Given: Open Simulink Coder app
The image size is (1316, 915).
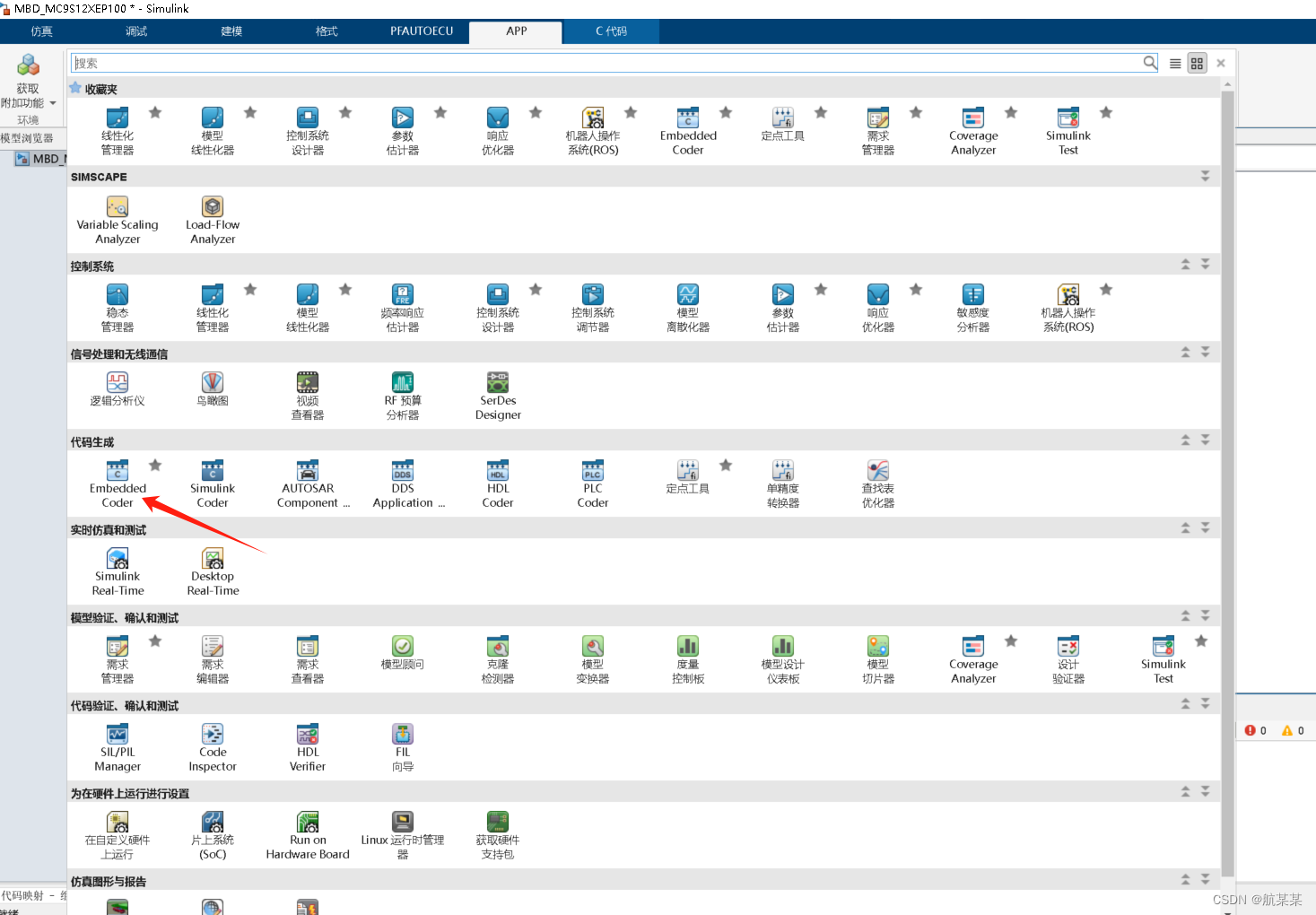Looking at the screenshot, I should point(213,484).
